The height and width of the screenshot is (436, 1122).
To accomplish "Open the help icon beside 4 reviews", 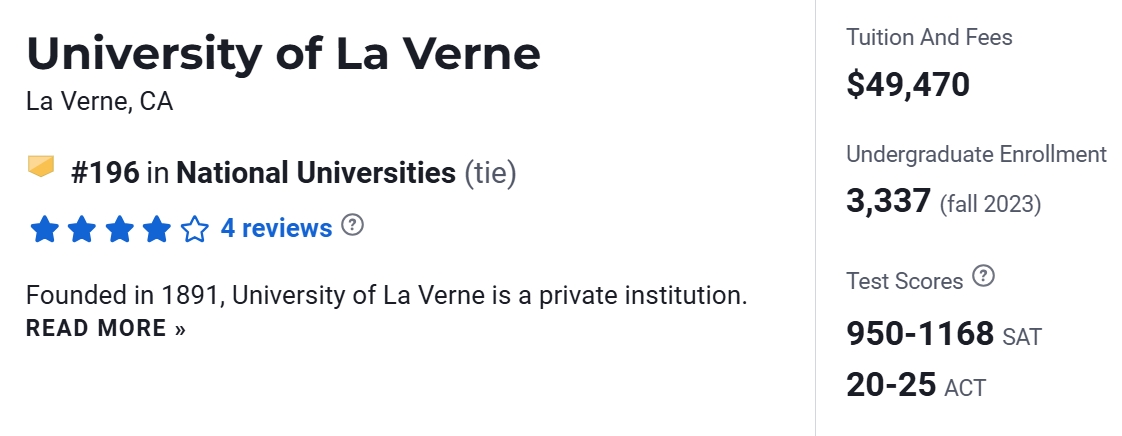I will coord(352,225).
